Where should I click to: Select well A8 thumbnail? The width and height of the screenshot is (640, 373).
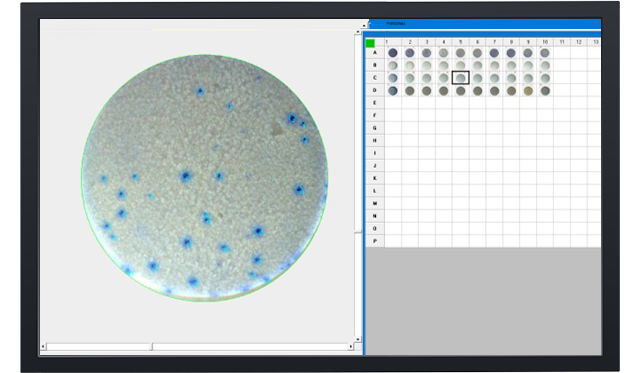[511, 53]
